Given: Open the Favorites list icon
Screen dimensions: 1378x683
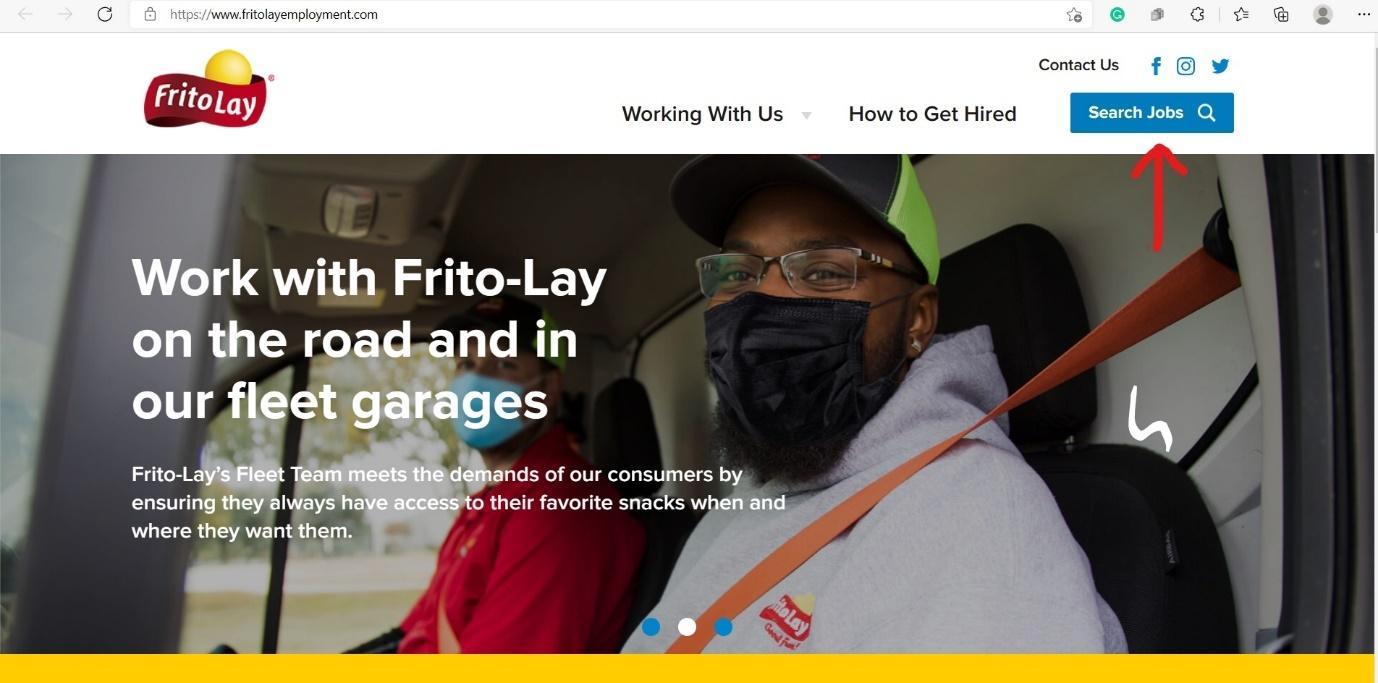Looking at the screenshot, I should pos(1241,14).
